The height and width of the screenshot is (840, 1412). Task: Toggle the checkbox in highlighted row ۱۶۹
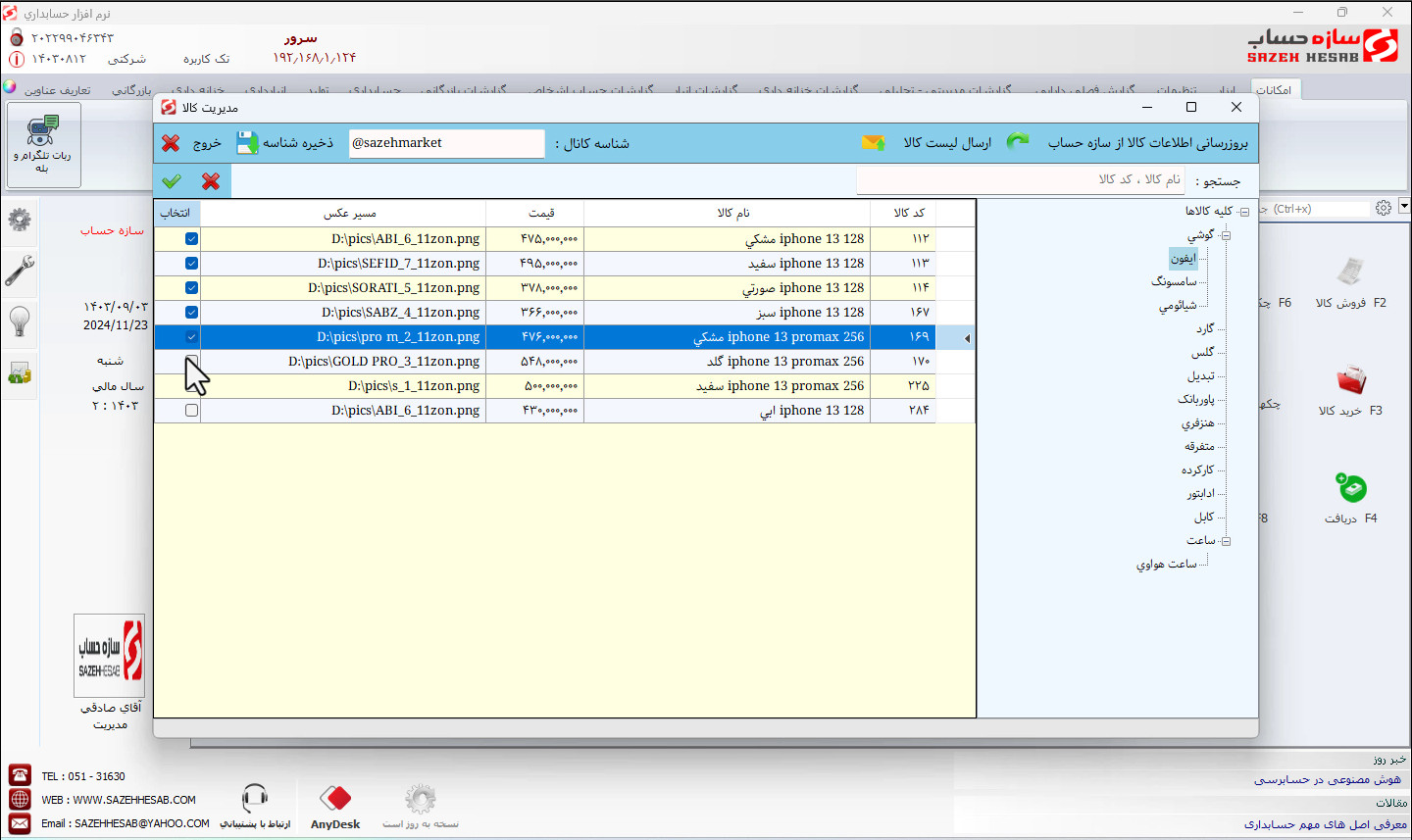[191, 337]
